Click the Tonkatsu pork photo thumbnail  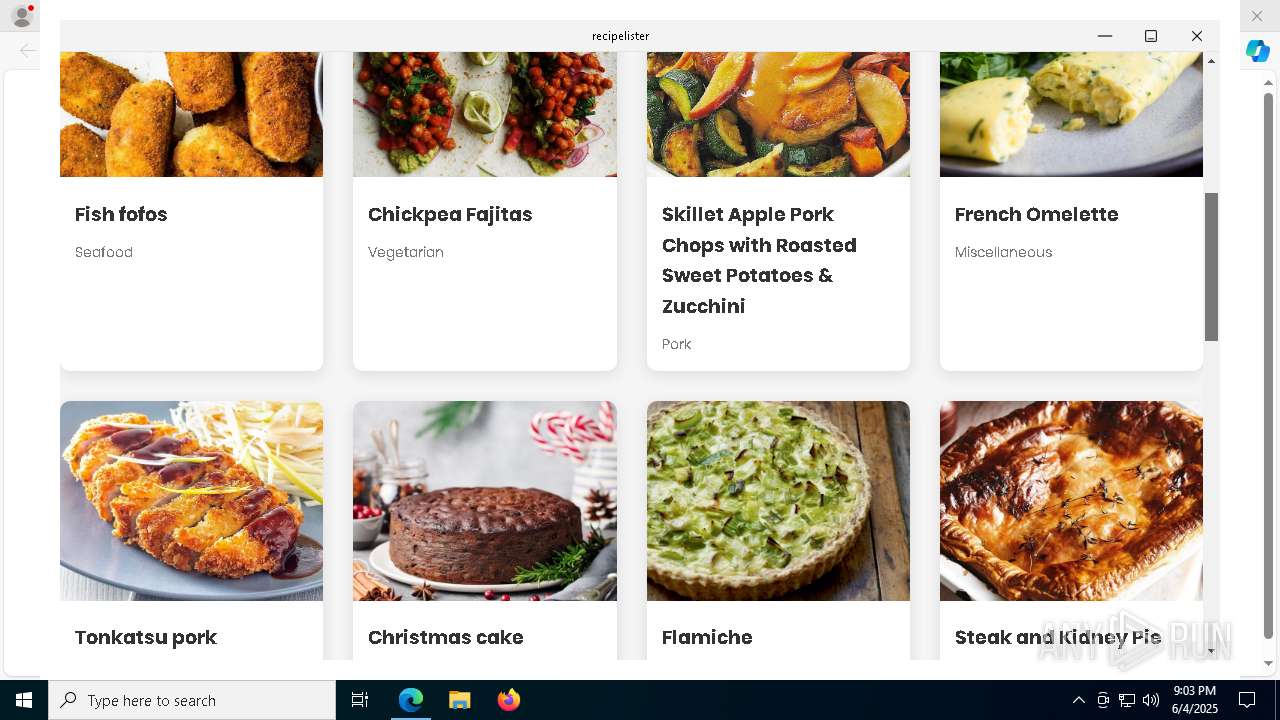pyautogui.click(x=191, y=501)
